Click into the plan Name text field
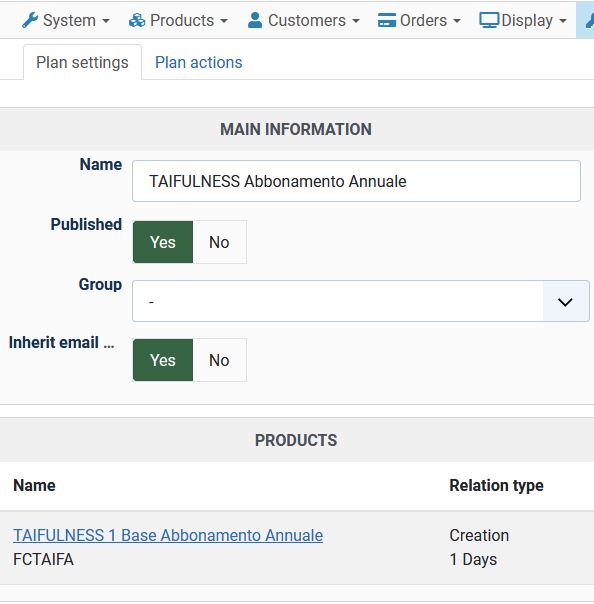Viewport: 594px width, 604px height. click(356, 181)
